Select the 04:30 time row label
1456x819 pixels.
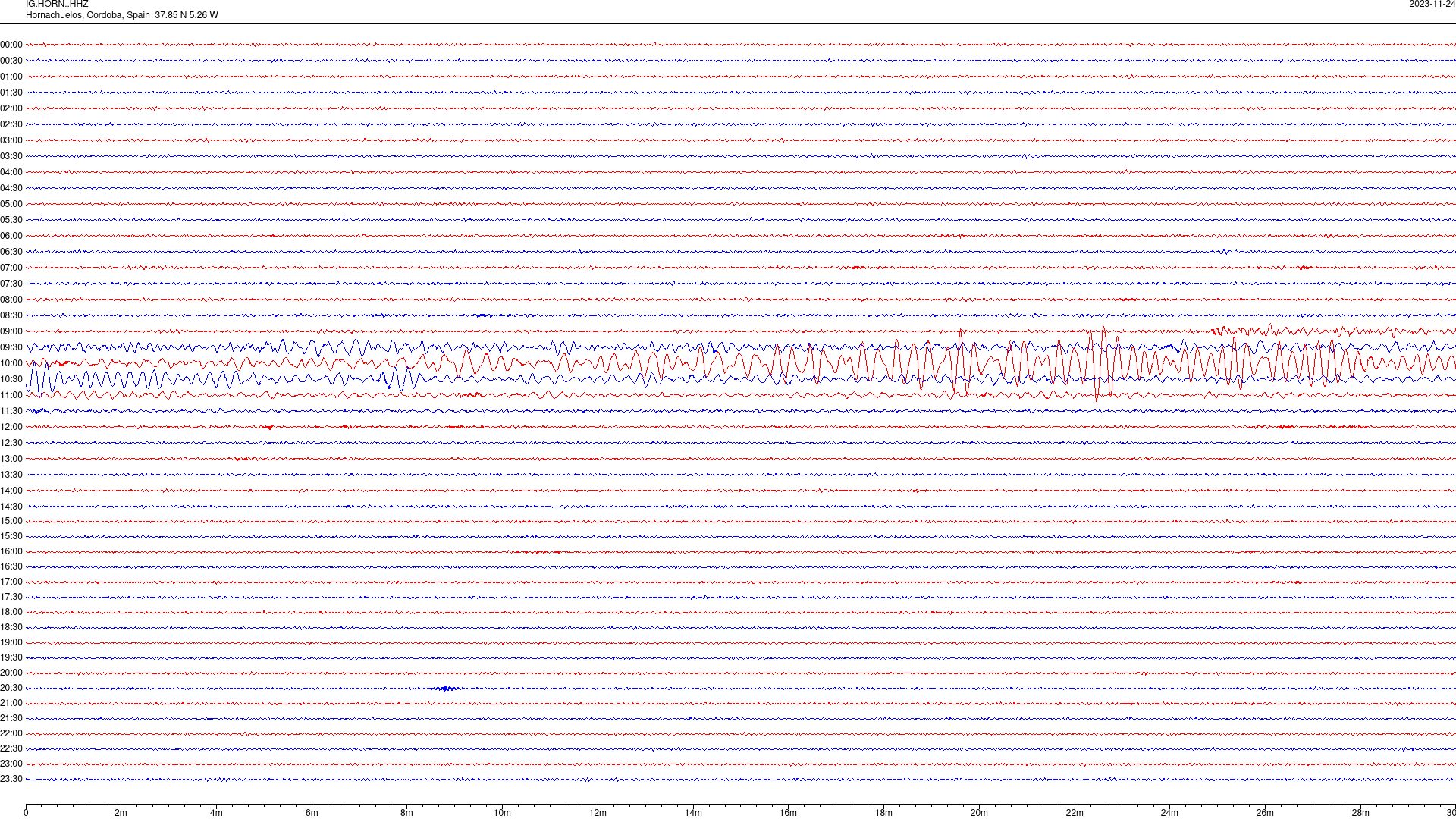[x=11, y=188]
